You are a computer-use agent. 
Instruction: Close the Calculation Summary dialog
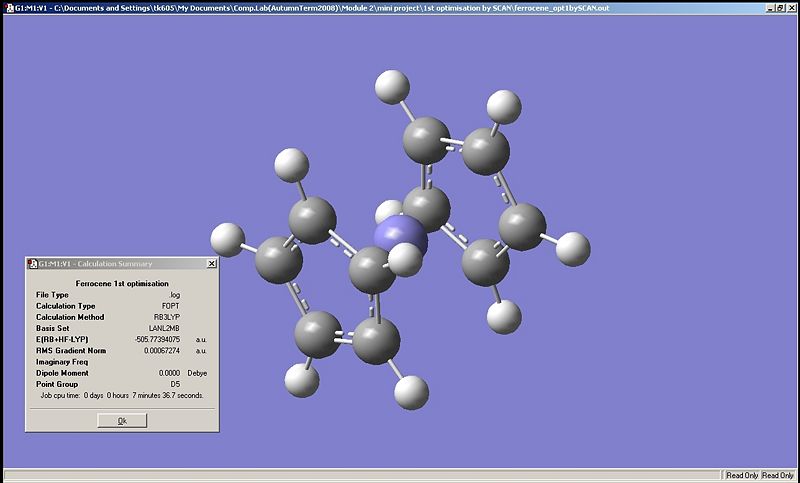pos(211,264)
